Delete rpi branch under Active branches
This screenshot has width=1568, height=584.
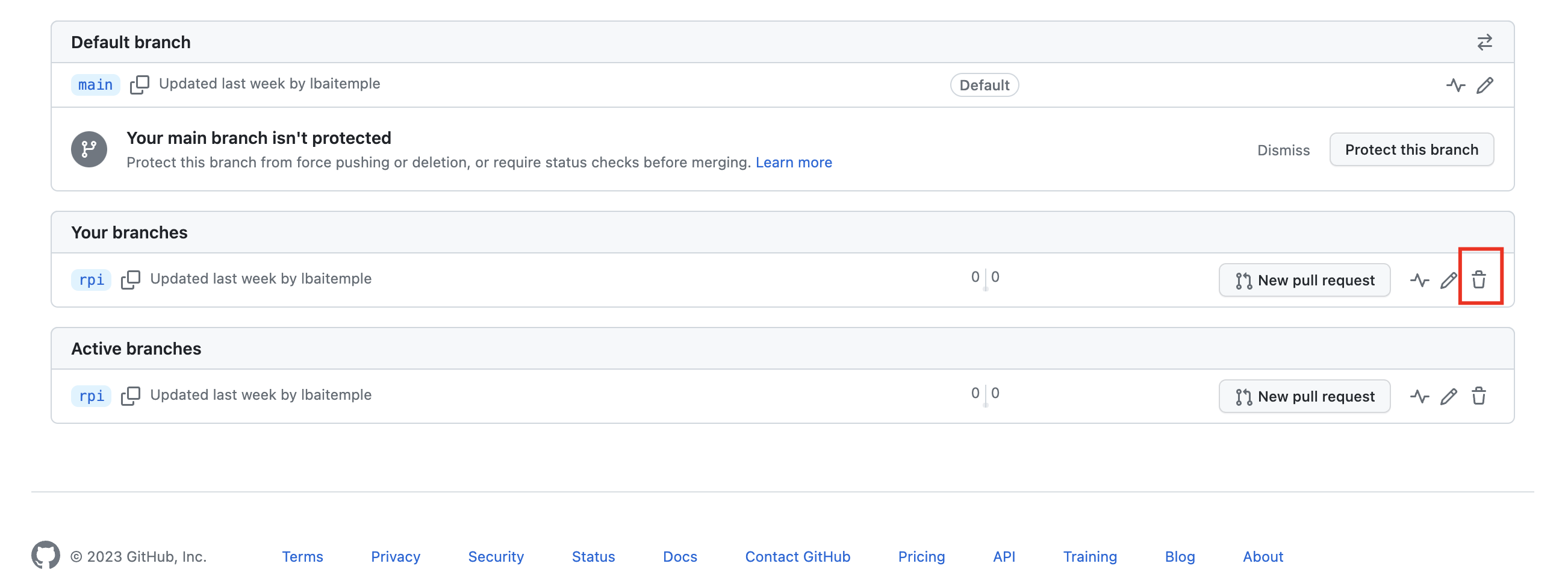1478,396
